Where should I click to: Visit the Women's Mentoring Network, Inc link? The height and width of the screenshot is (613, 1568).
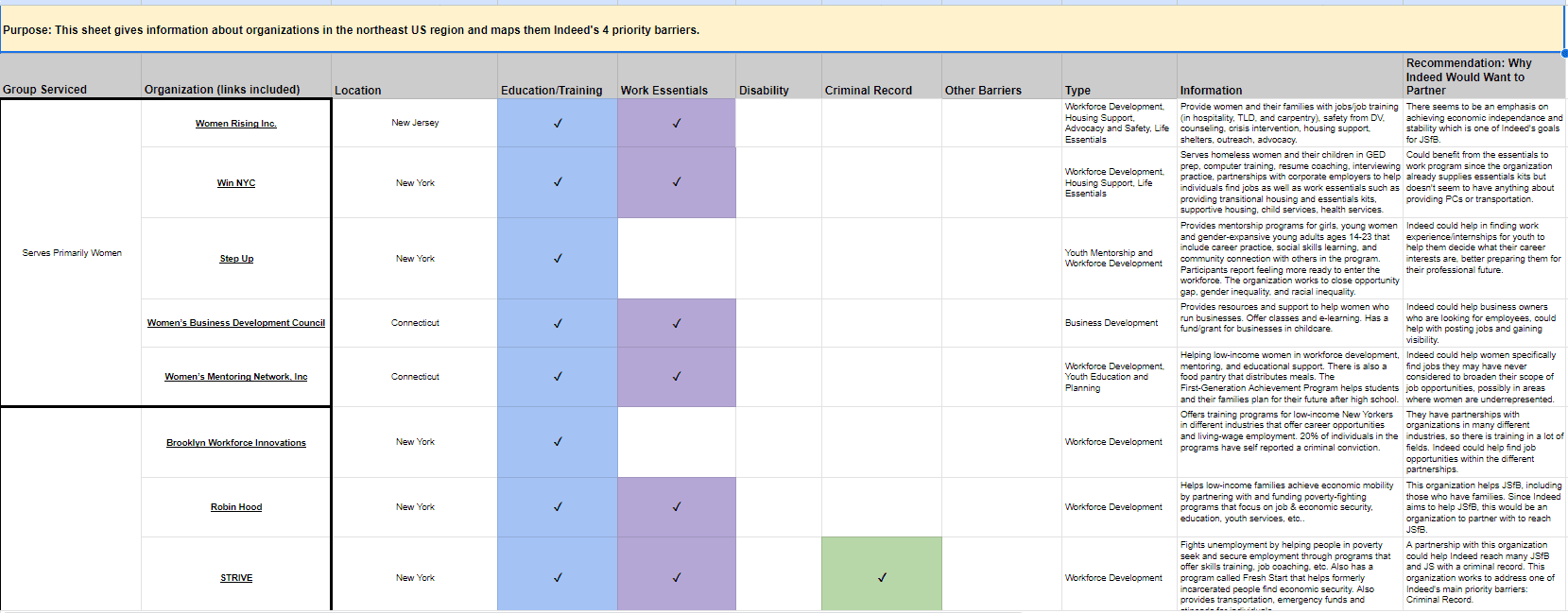(x=235, y=377)
